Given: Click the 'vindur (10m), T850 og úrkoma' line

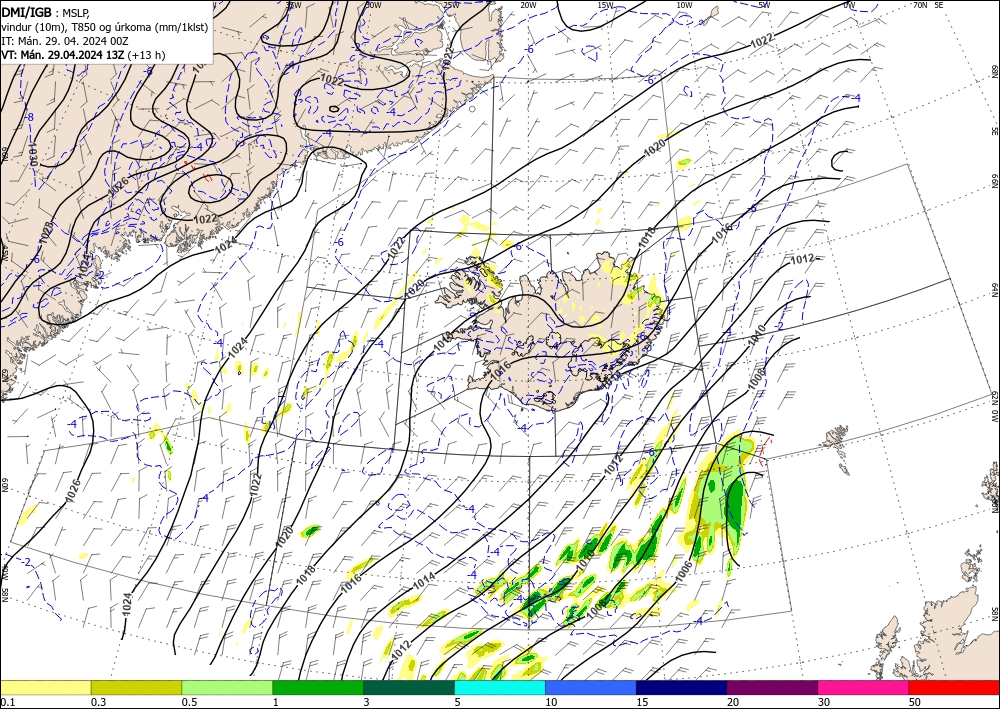Looking at the screenshot, I should [105, 27].
